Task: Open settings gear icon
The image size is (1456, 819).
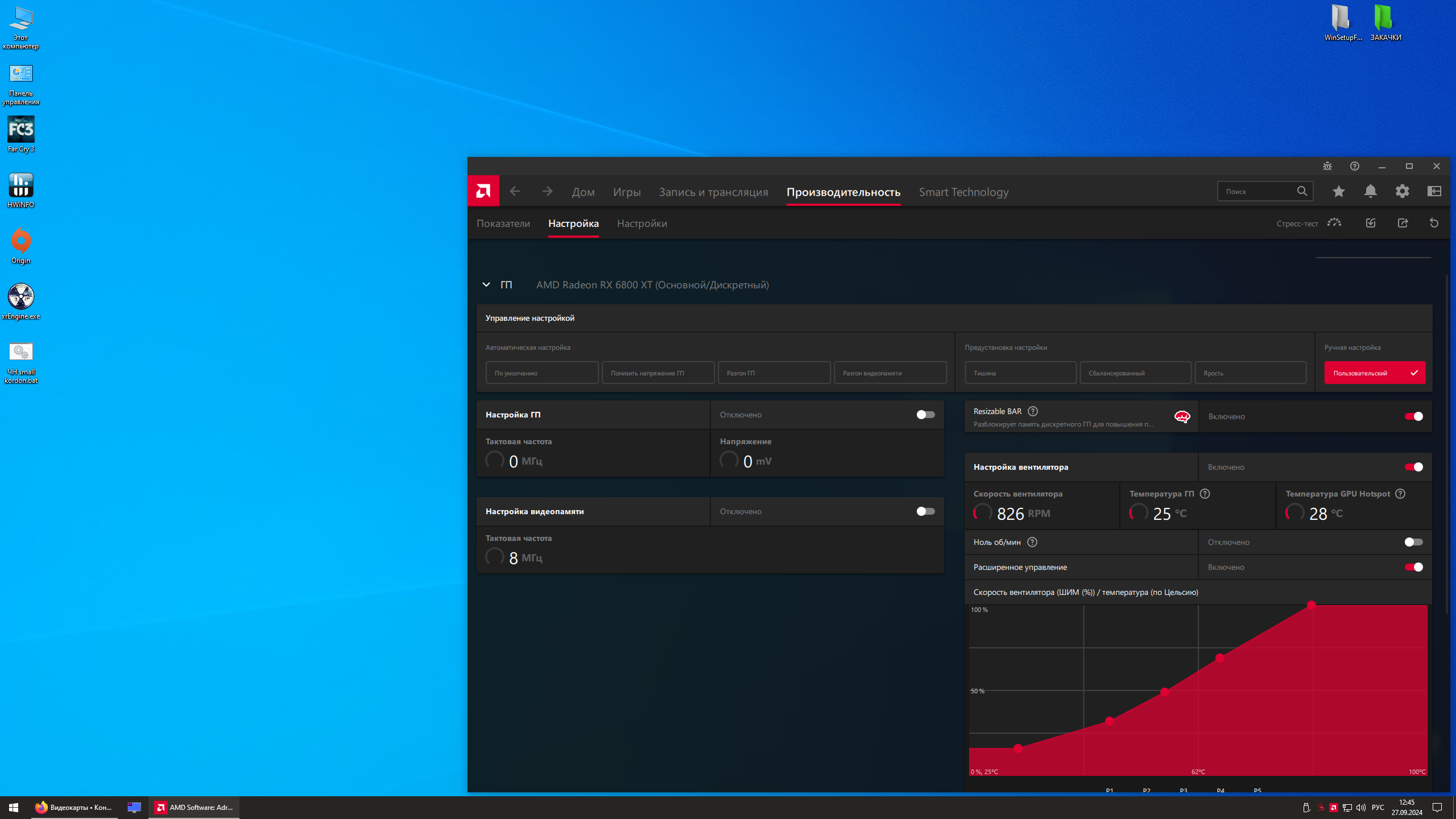Action: (1402, 192)
